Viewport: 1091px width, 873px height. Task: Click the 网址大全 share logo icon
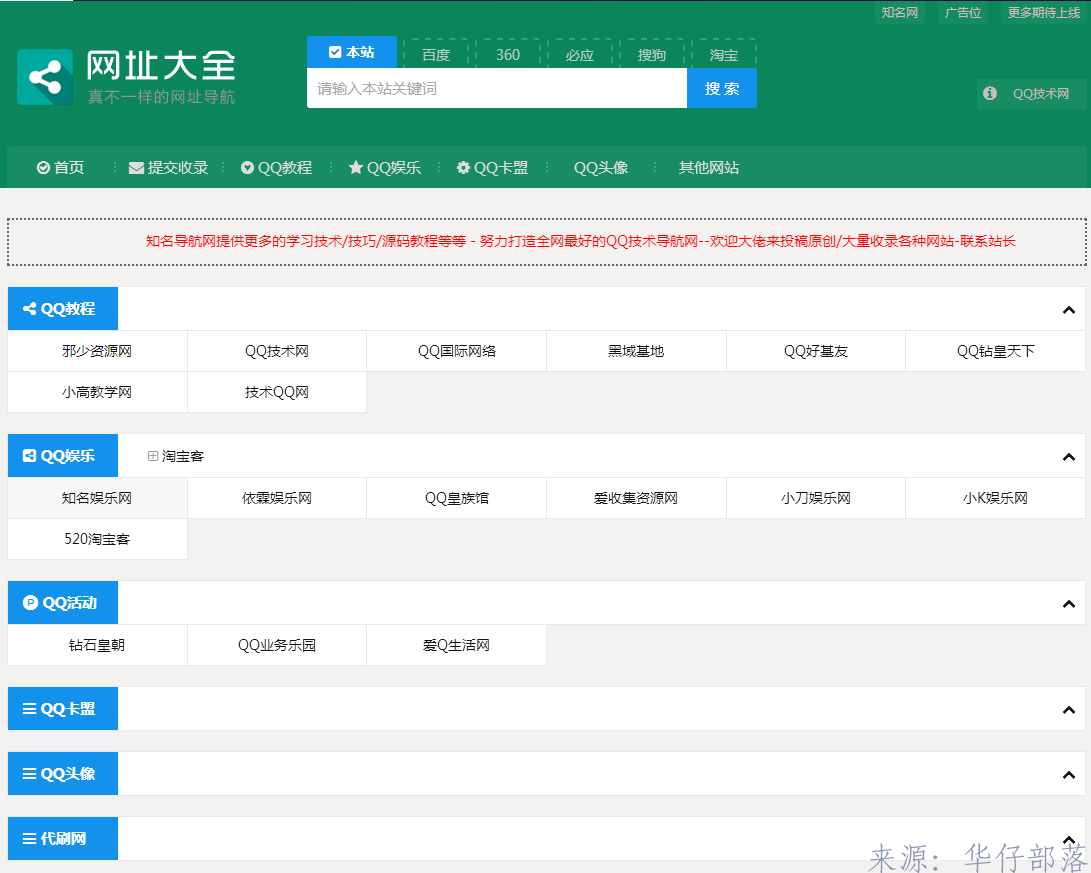point(45,77)
